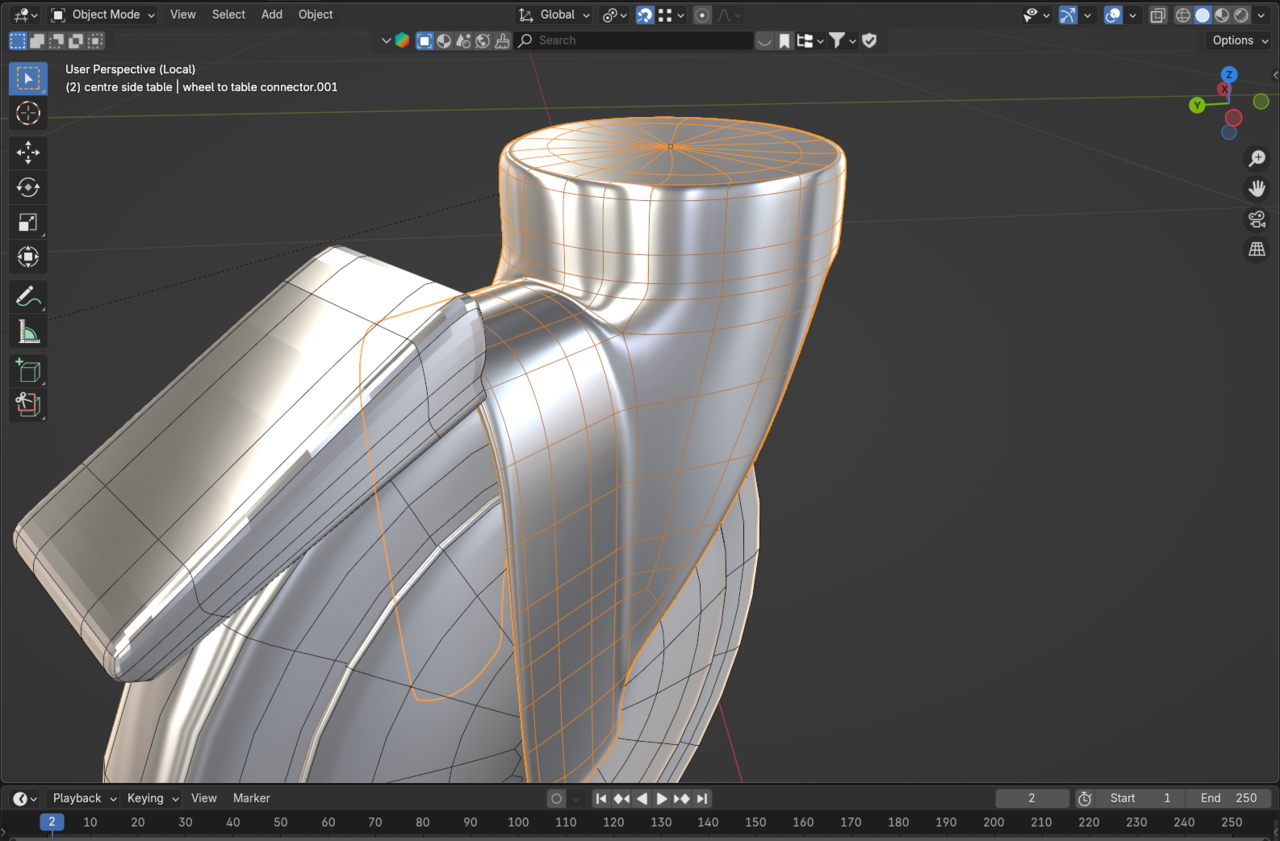Enable Toggle X-Ray mode
Screen dimensions: 1280x841
pos(1157,14)
